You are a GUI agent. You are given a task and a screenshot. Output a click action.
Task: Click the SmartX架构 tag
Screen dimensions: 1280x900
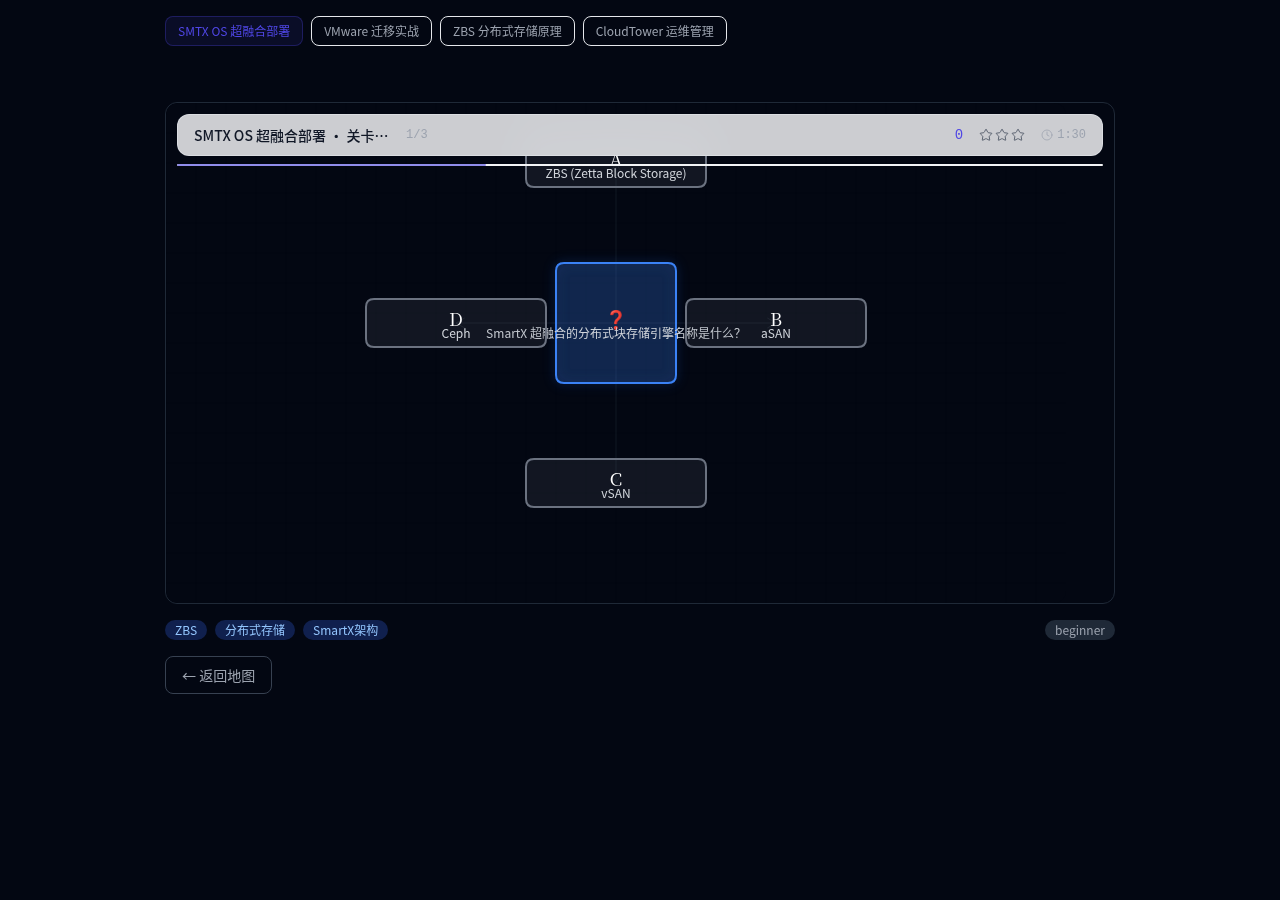click(x=345, y=630)
